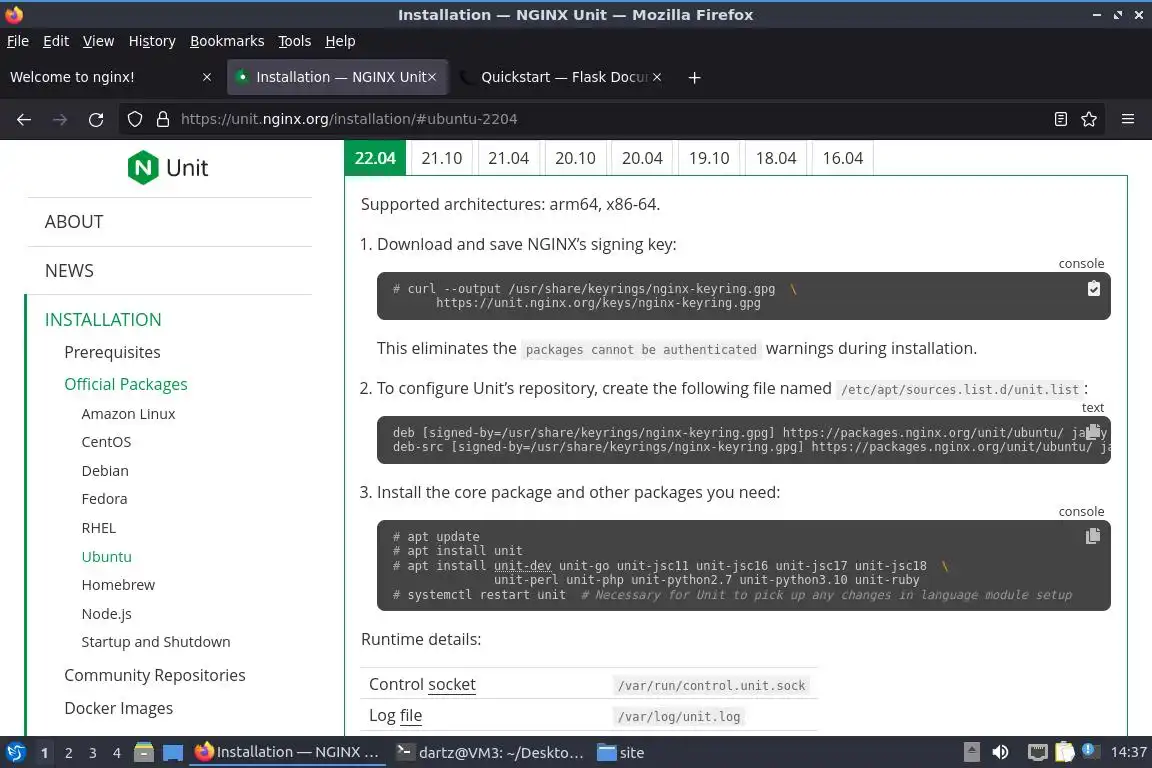Open RHEL installation link
Viewport: 1152px width, 768px height.
coord(99,528)
